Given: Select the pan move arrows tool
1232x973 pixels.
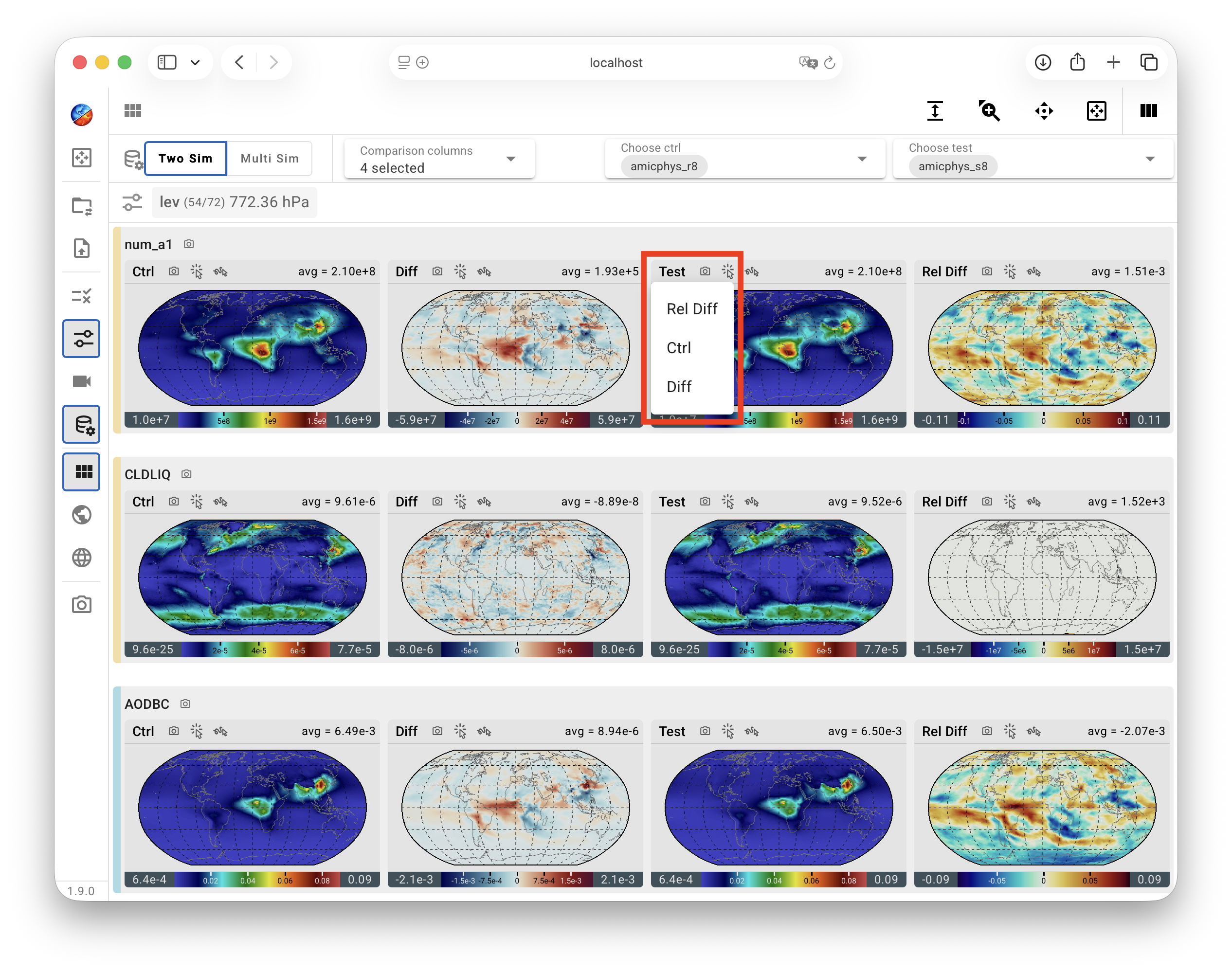Looking at the screenshot, I should [x=1043, y=110].
